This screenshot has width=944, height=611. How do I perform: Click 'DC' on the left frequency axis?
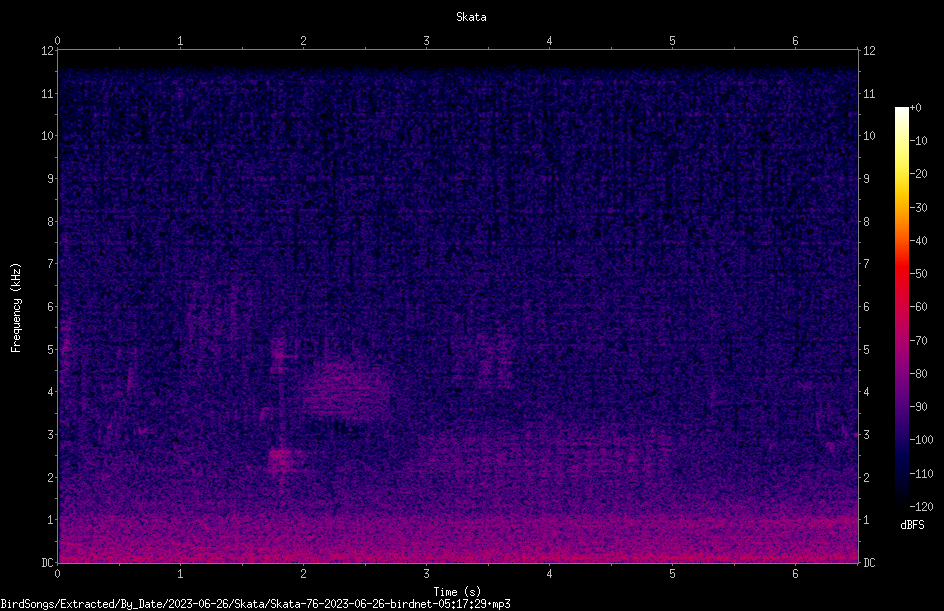pos(47,563)
